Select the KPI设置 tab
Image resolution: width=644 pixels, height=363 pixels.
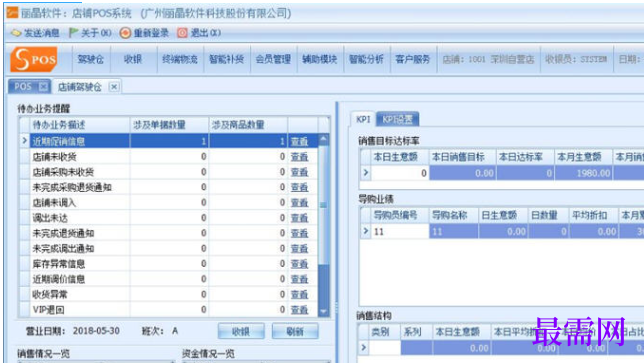(397, 119)
